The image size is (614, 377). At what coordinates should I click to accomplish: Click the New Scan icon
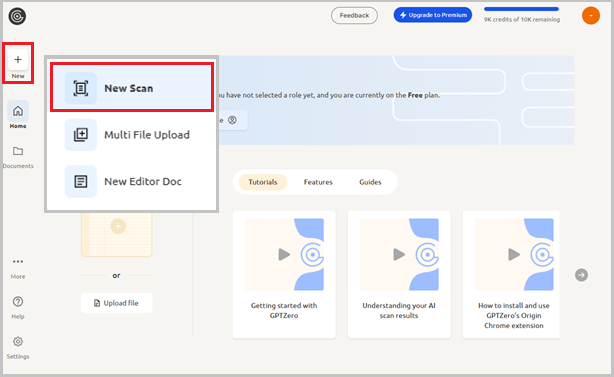point(81,88)
